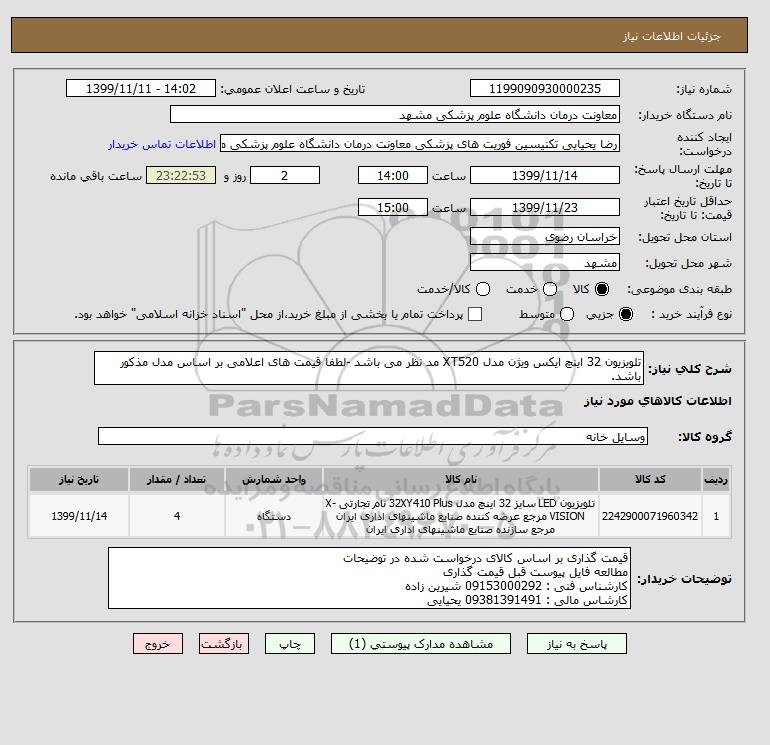Screen dimensions: 770x745
Task: Tick the Islamic treasury bonds payment checkbox
Action: coord(475,314)
